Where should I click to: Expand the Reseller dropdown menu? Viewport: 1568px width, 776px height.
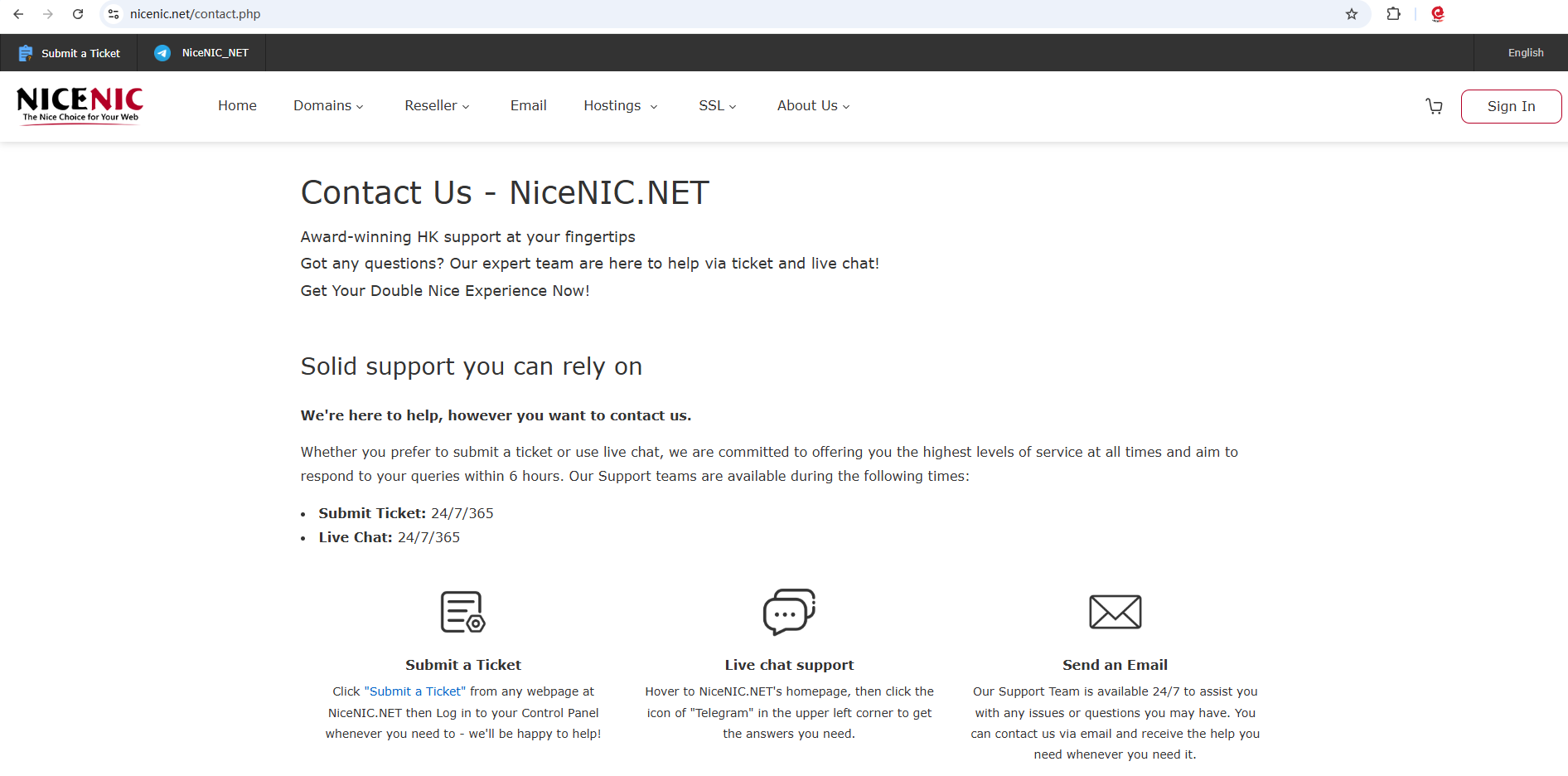click(437, 106)
